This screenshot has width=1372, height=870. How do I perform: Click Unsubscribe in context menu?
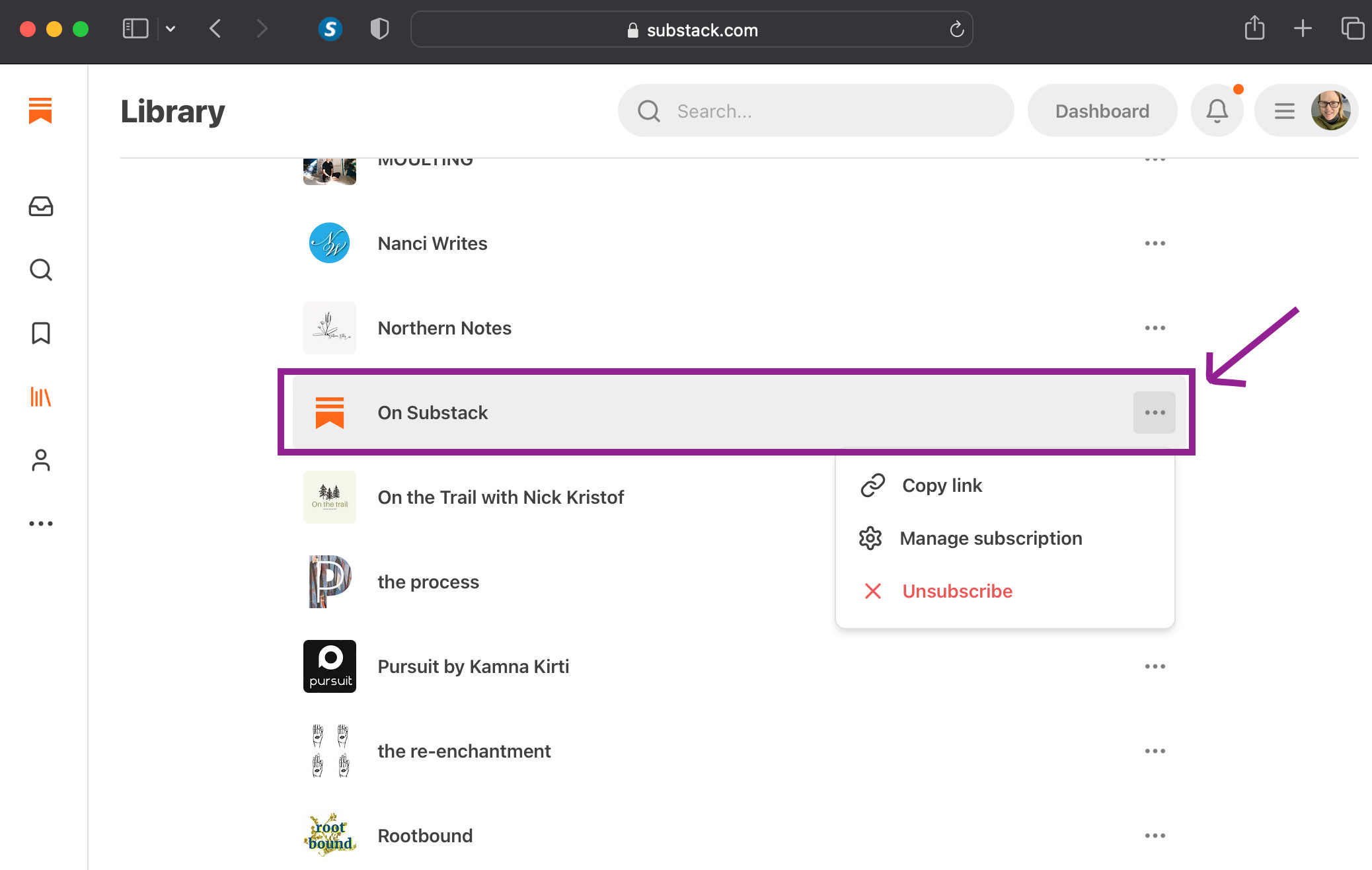[x=956, y=591]
